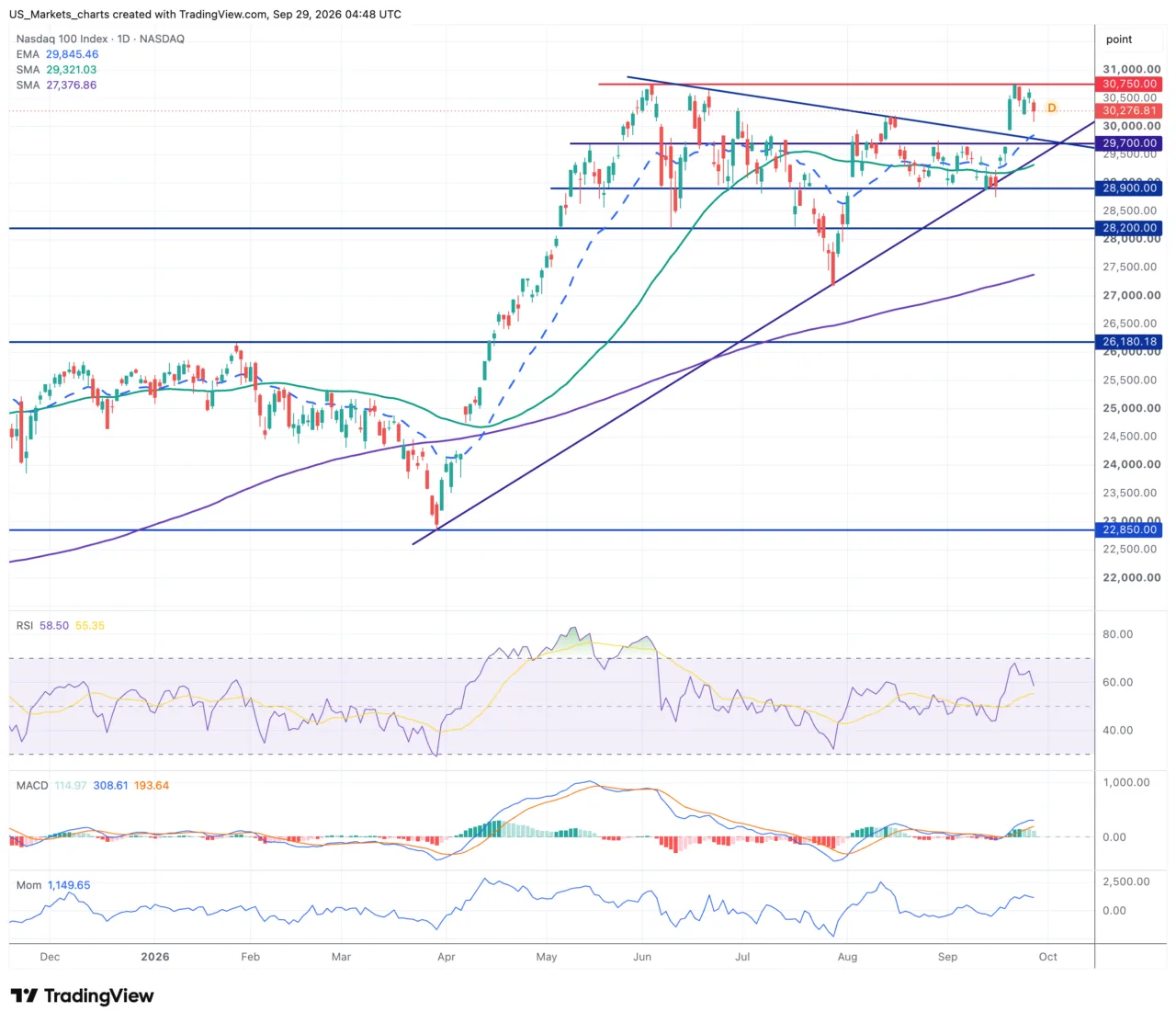Click the Nasdaq 100 Index chart title
1176x1023 pixels.
click(100, 39)
